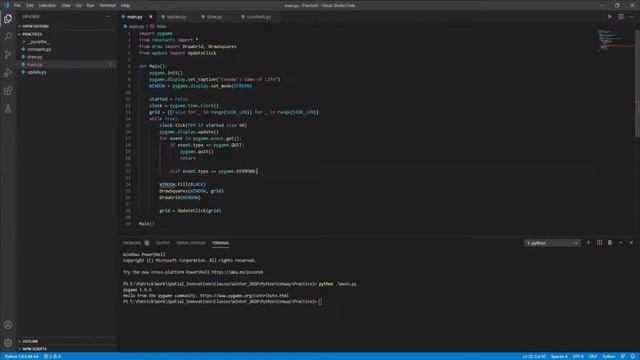The image size is (640, 360).
Task: Open the File menu
Action: [17, 5]
